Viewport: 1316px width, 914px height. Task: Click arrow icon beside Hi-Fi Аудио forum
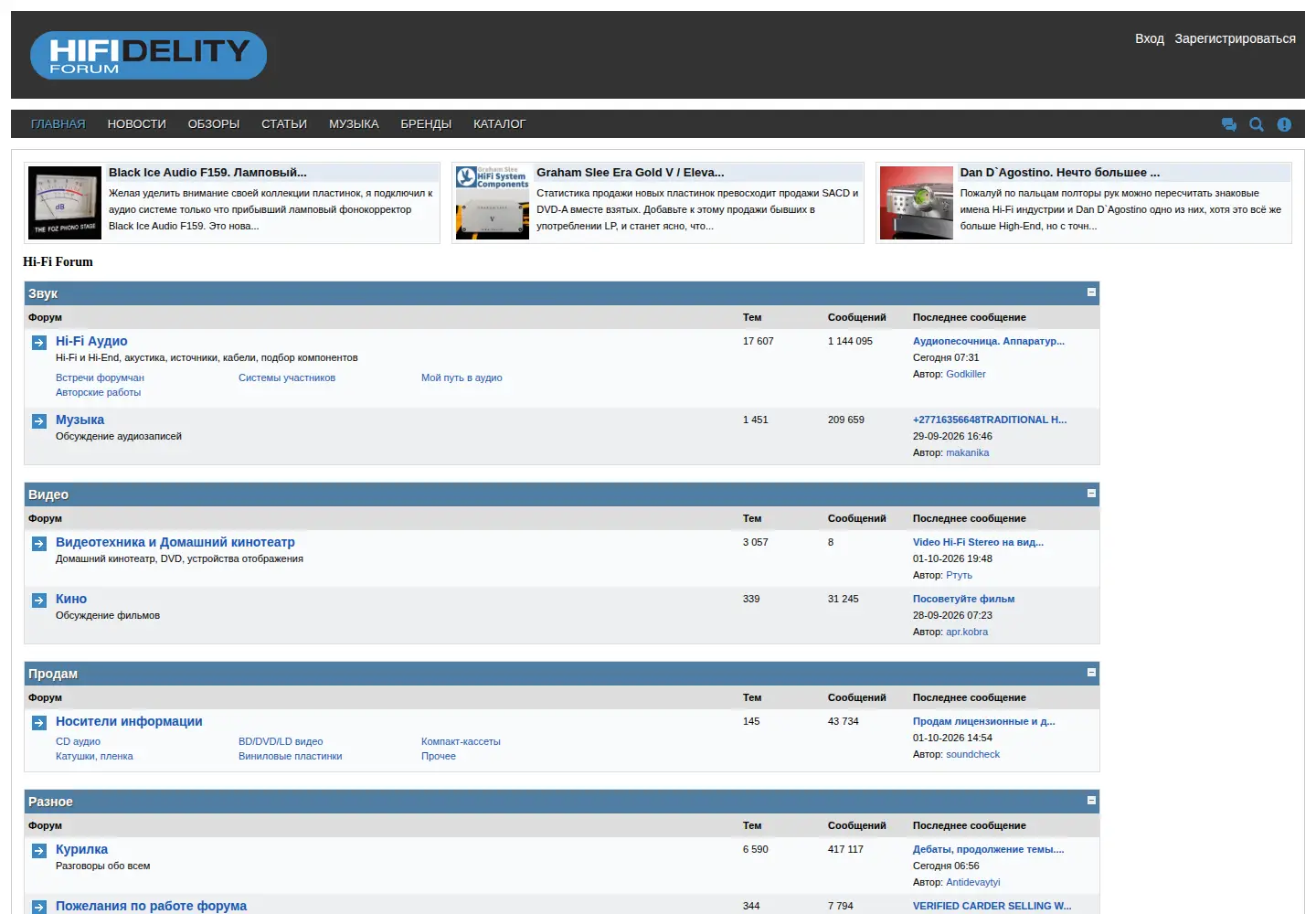[x=39, y=343]
